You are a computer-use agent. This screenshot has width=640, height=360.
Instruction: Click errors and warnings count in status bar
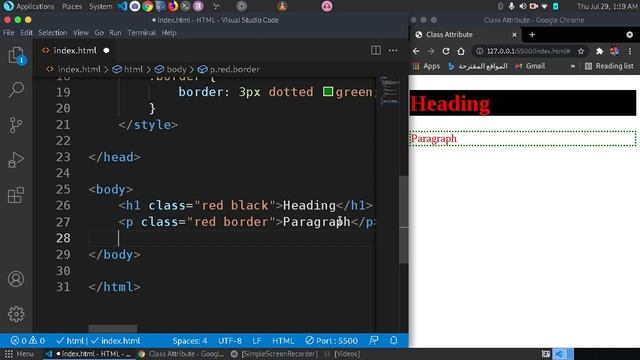[x=28, y=340]
